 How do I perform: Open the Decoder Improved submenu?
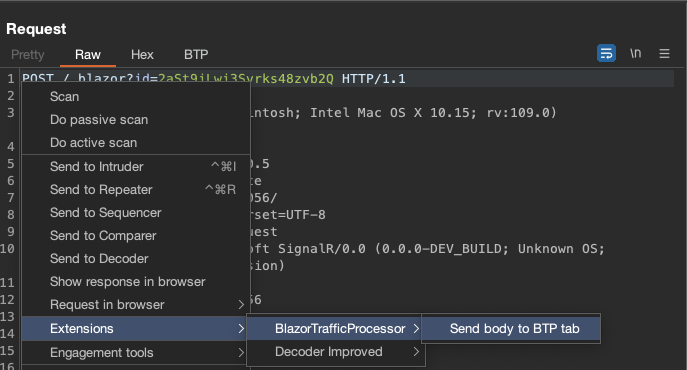click(335, 352)
